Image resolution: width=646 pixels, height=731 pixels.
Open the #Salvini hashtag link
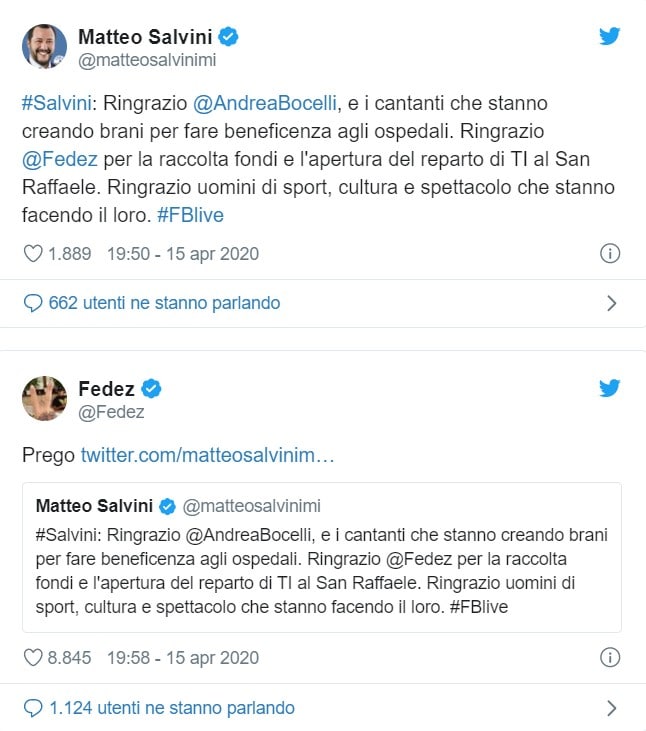point(56,104)
